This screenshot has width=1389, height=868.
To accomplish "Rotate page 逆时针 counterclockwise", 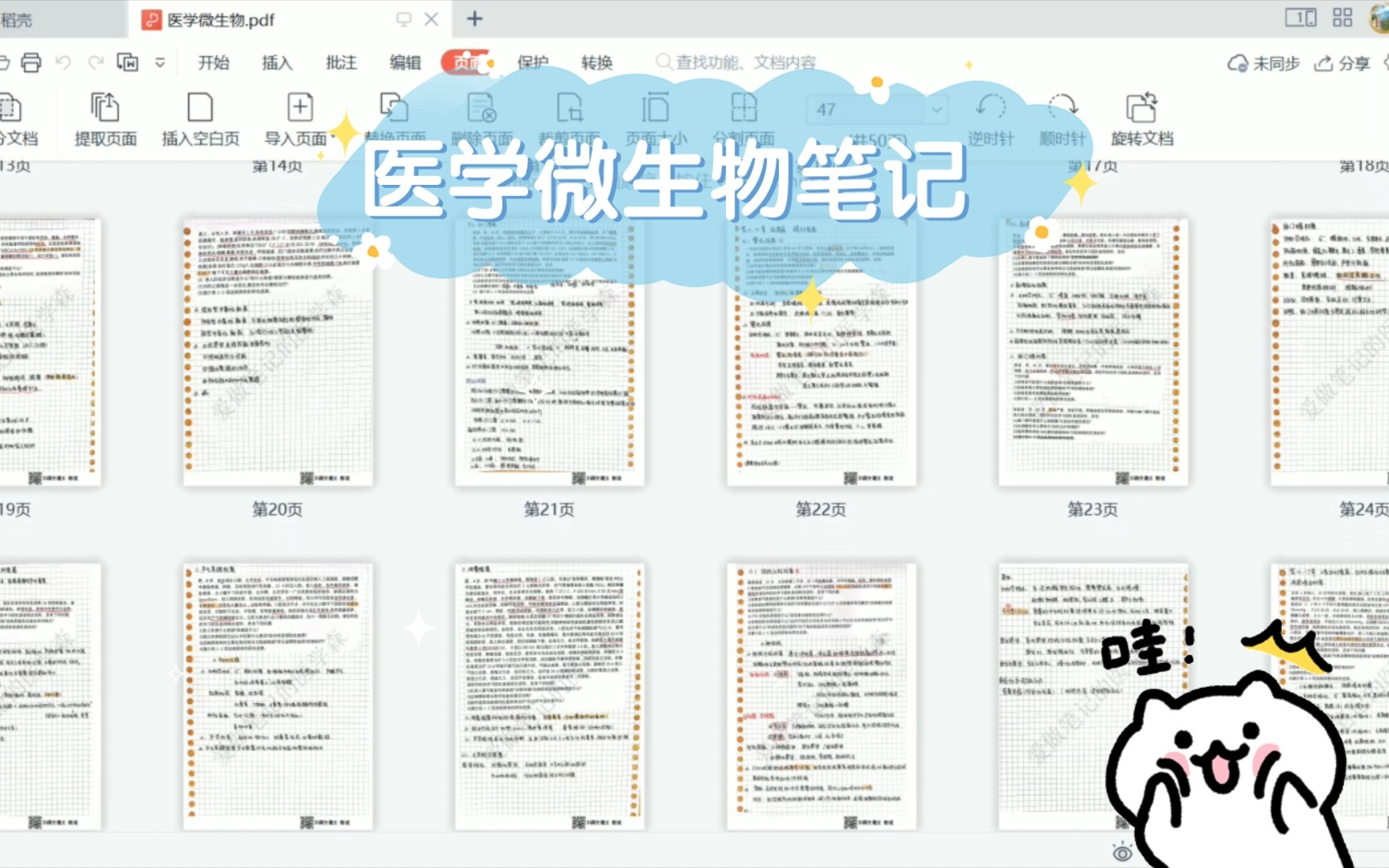I will click(991, 119).
